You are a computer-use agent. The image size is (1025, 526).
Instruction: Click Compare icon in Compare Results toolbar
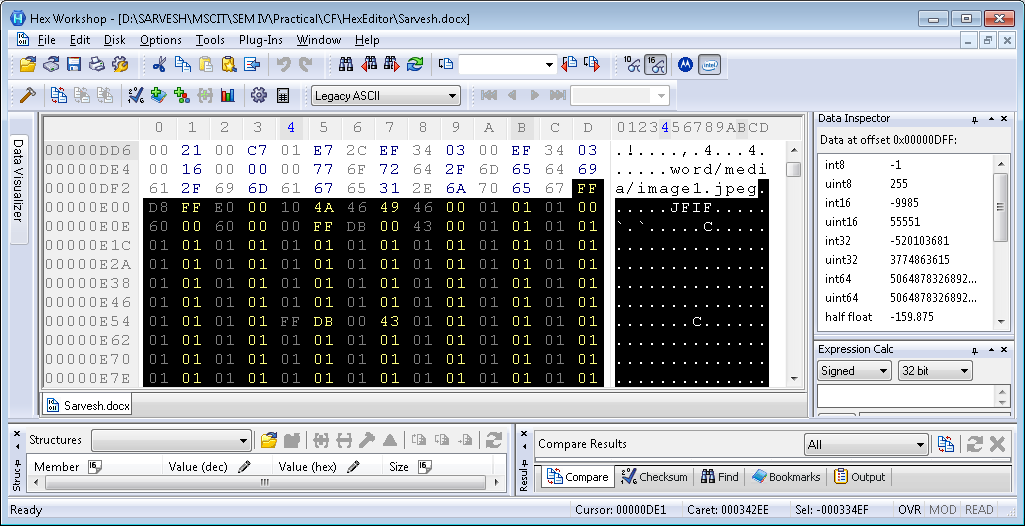[945, 444]
